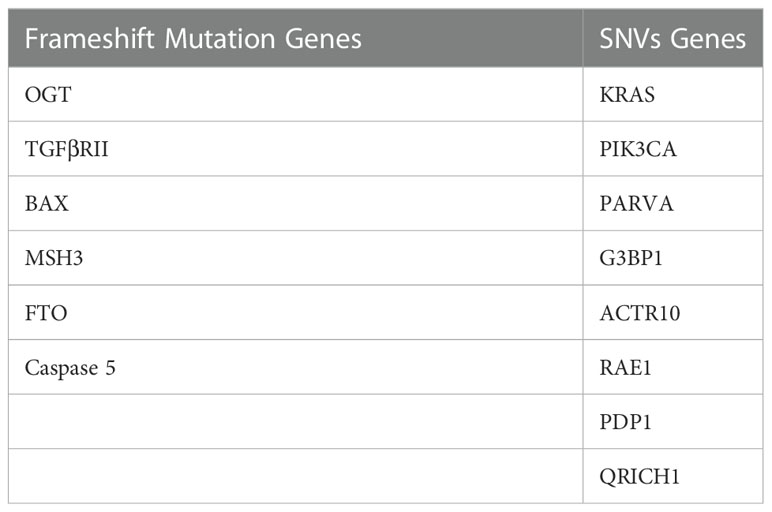
Task: Click the ACTR10 gene entry
Action: click(x=640, y=313)
